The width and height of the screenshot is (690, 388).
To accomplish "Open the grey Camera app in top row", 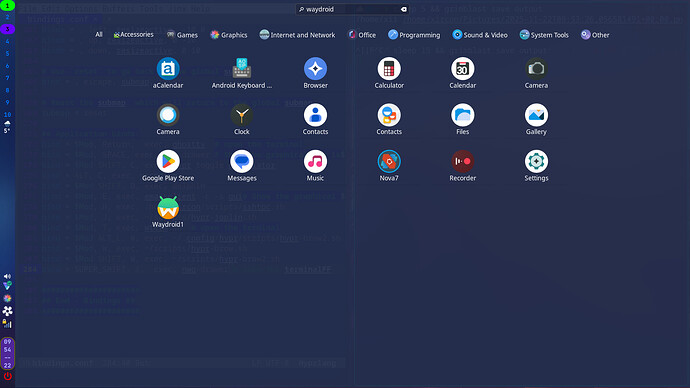I will point(536,73).
